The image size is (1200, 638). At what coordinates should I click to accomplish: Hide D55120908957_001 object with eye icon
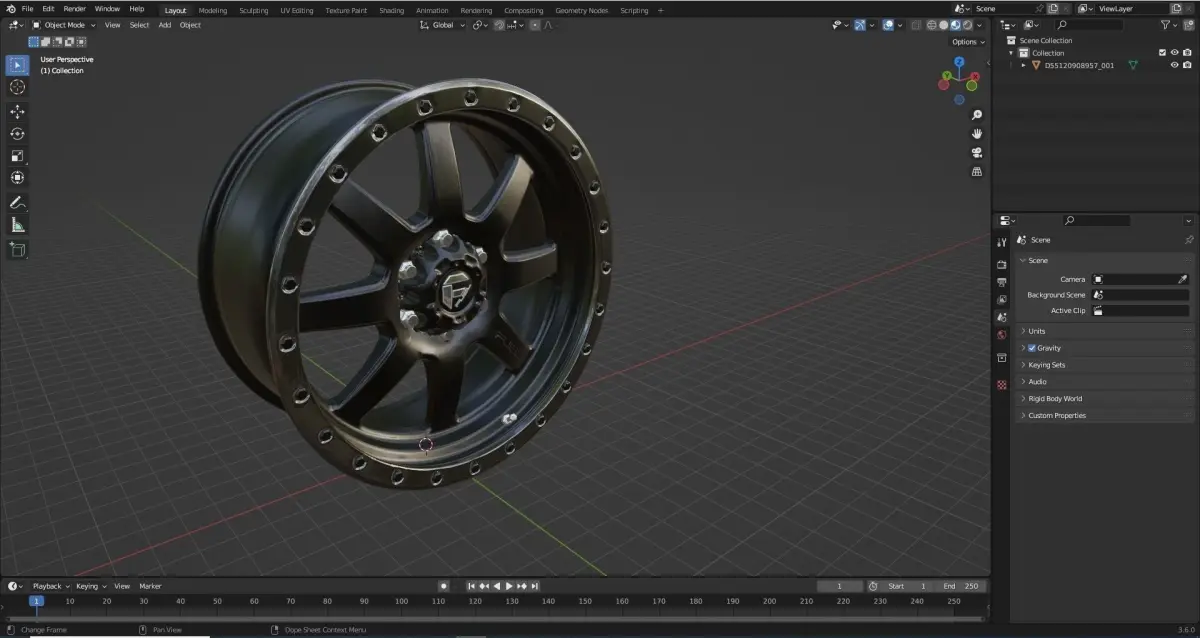(1174, 65)
